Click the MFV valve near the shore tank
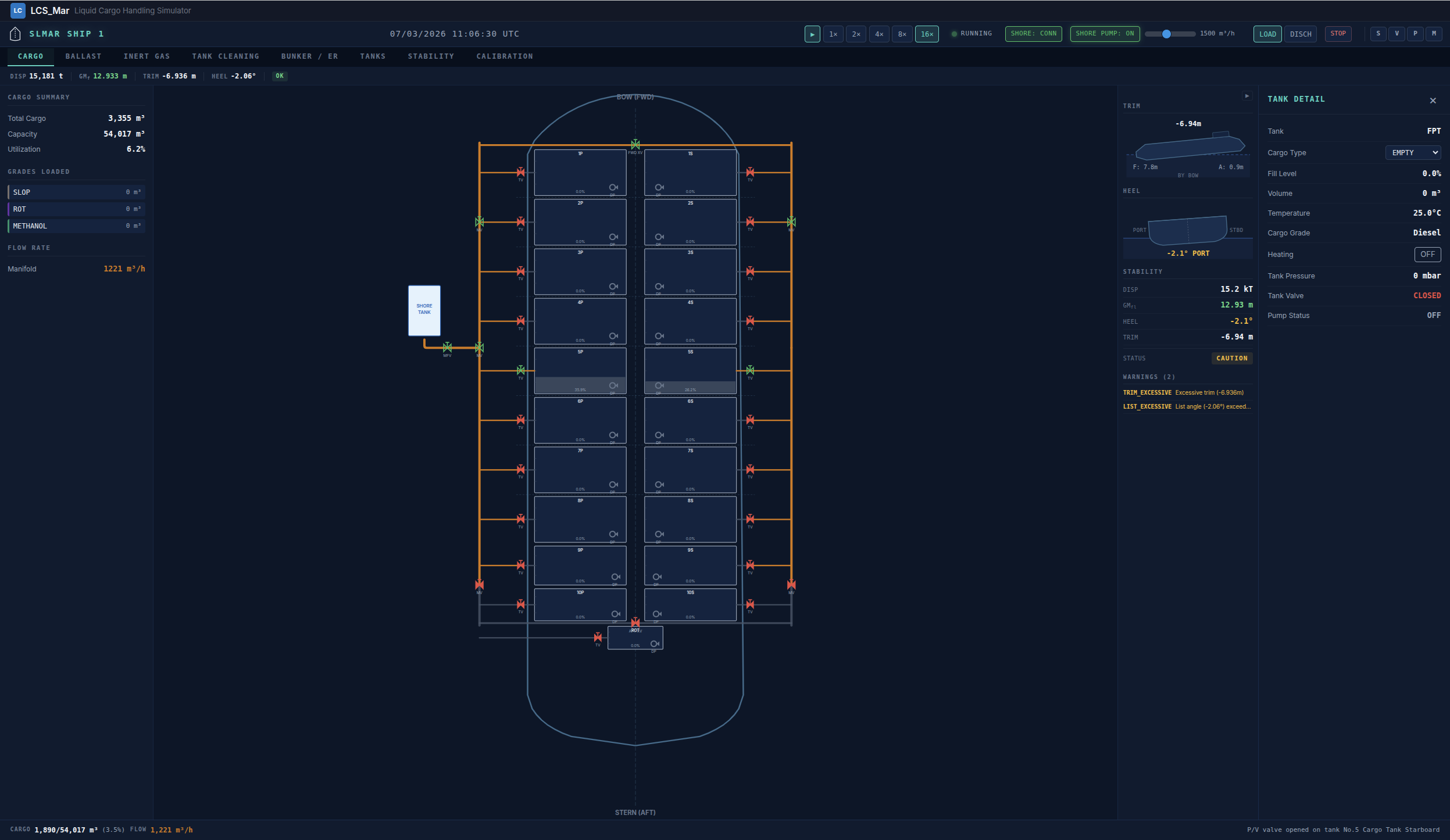Screen dimensions: 1450x840 click(447, 347)
